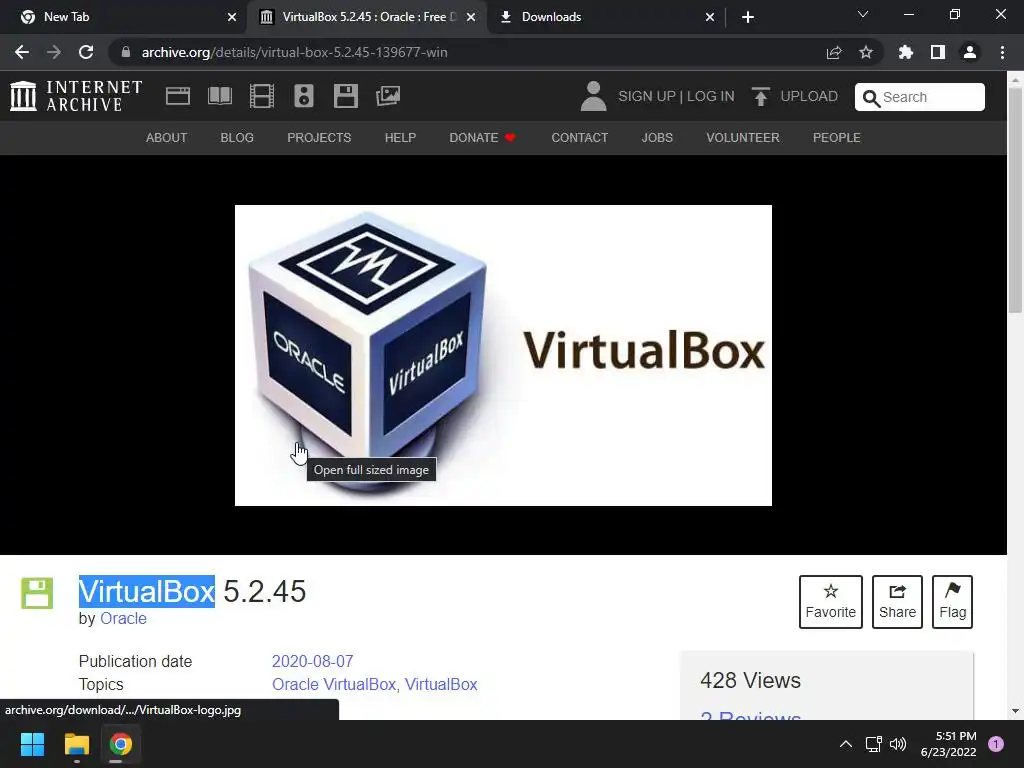The height and width of the screenshot is (768, 1024).
Task: Open the VOLUNTEER menu item
Action: pyautogui.click(x=743, y=138)
